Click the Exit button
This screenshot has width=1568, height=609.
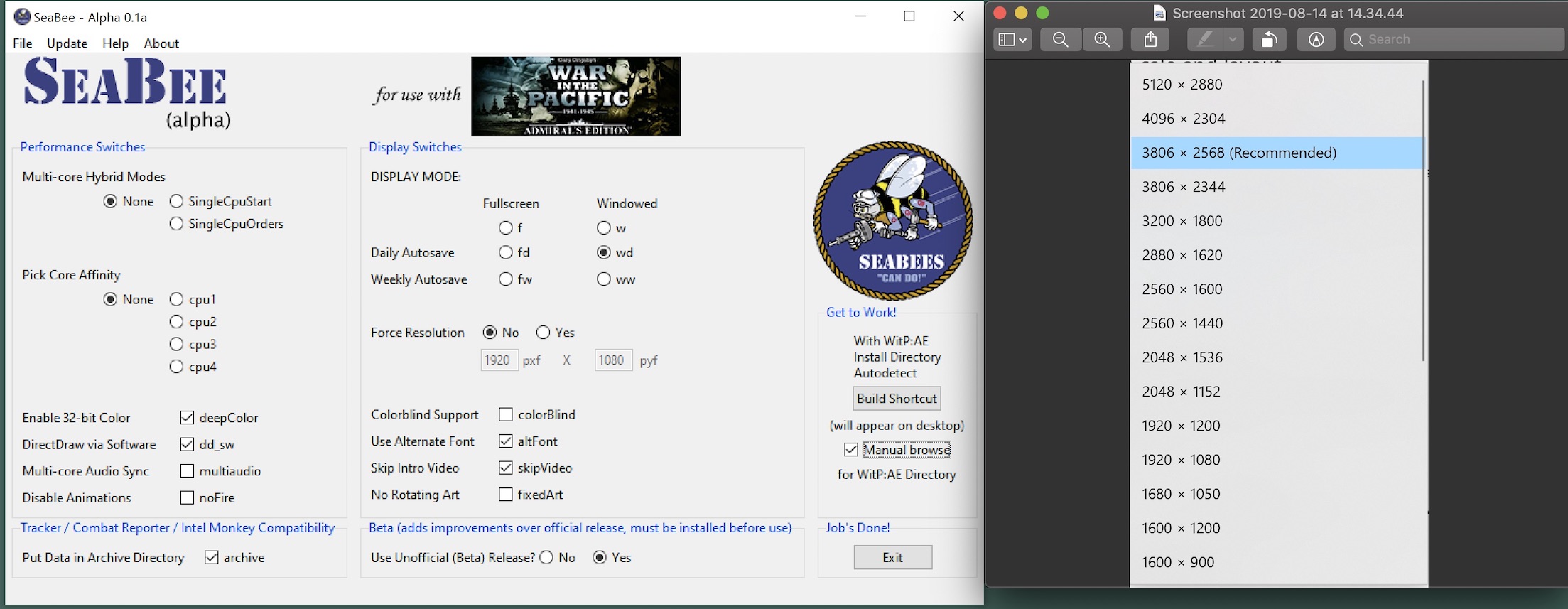click(893, 558)
